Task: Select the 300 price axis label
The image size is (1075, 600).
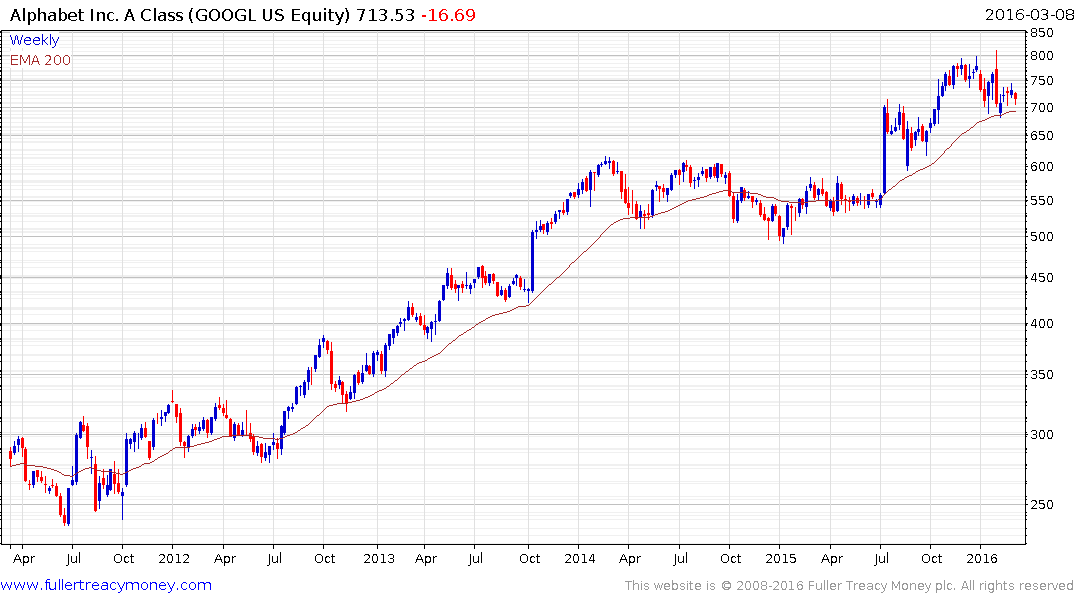Action: [x=1041, y=434]
